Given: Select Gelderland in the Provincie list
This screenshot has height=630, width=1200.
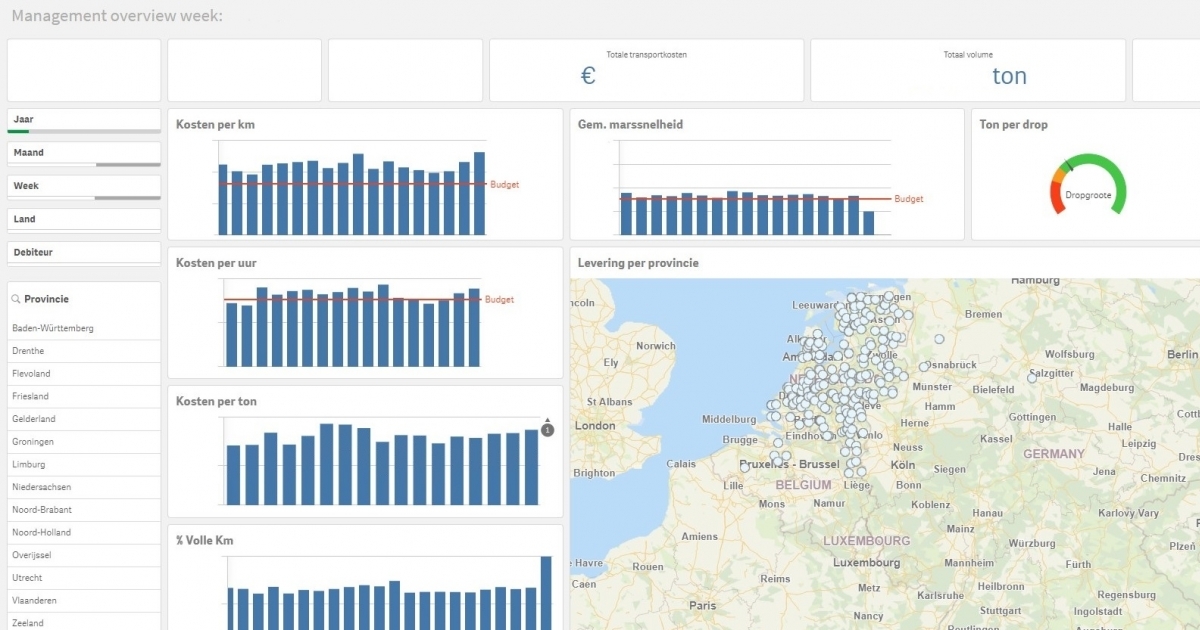Looking at the screenshot, I should [x=84, y=419].
